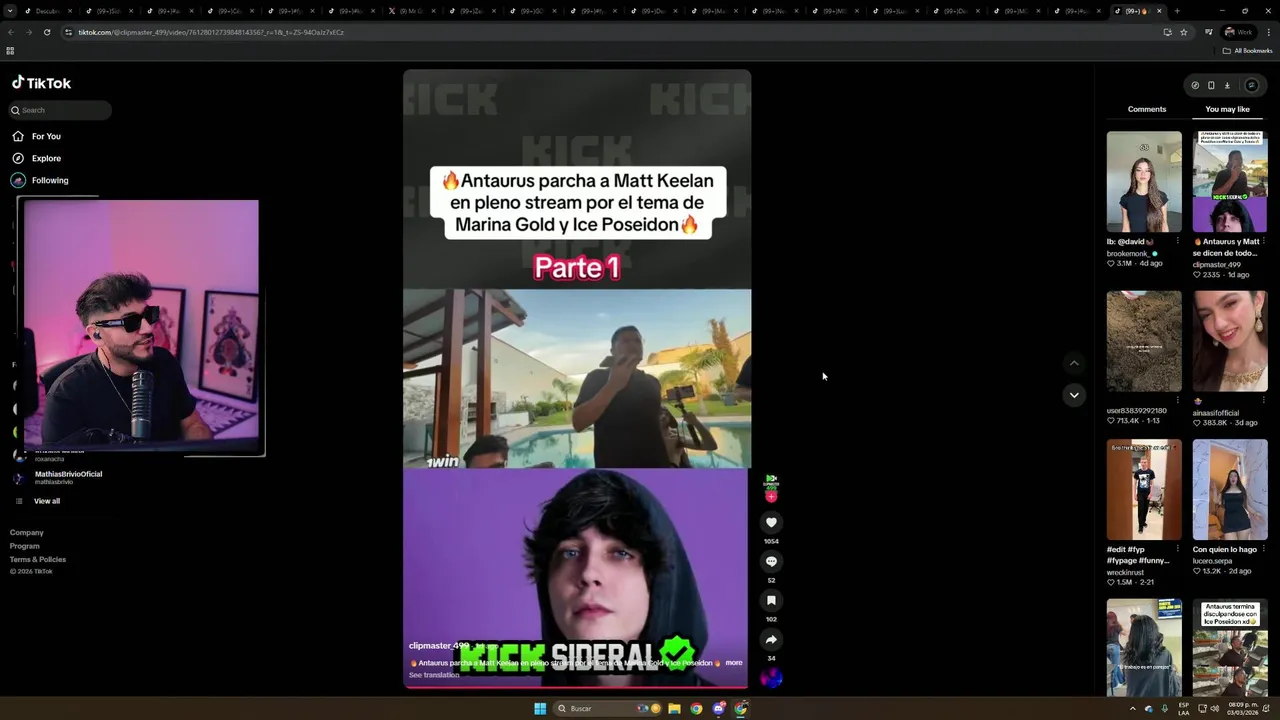Click the phone icon in the top-right pill

pos(1211,85)
